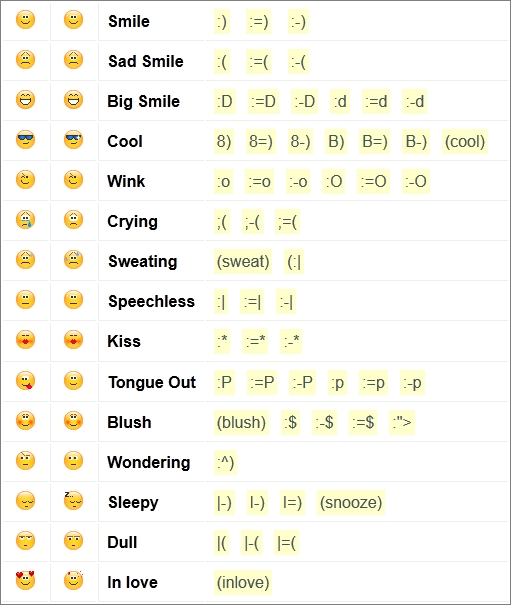511x605 pixels.
Task: Click the Sleepy emoticon with z letters
Action: 73,500
